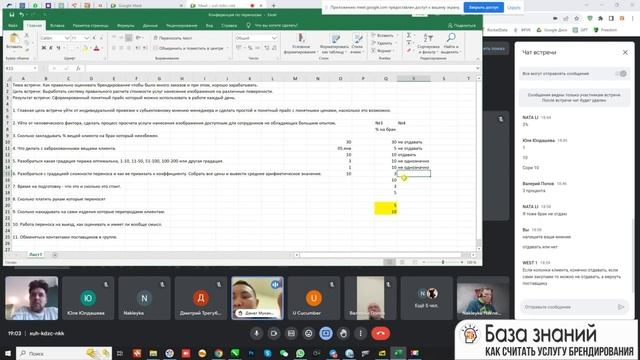Screen dimensions: 640x360
Task: Expand Name Box dropdown
Action: (x=35, y=69)
